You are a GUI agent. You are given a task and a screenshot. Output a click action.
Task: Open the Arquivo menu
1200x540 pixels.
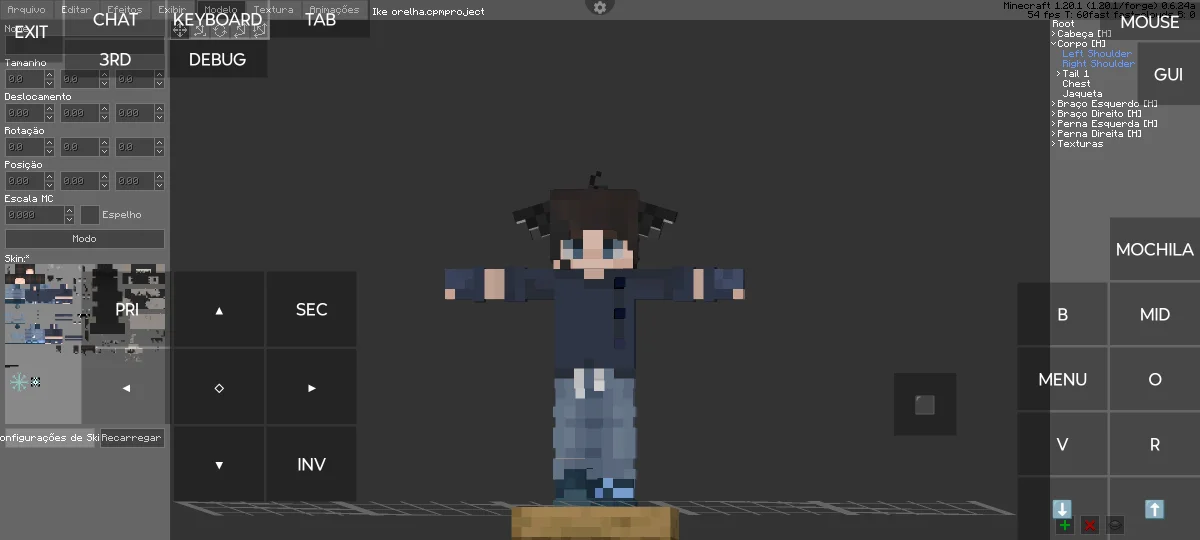tap(26, 9)
